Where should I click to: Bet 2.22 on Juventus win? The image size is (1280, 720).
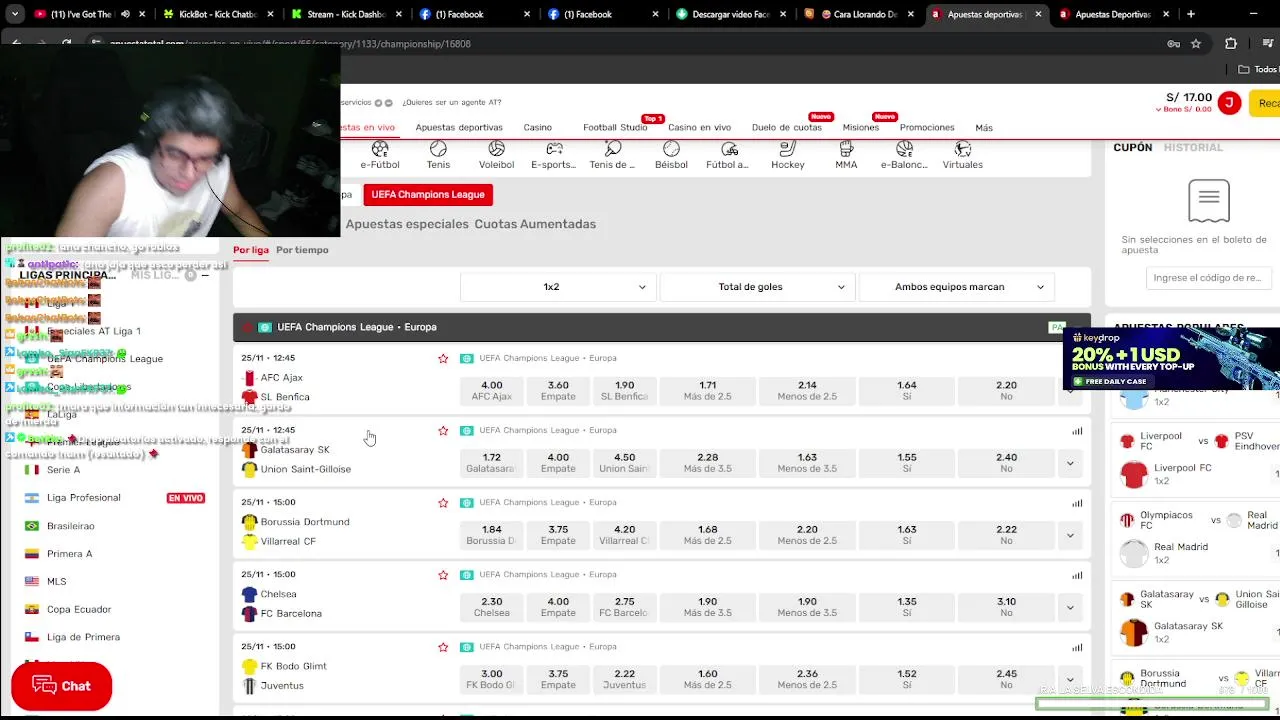pyautogui.click(x=624, y=679)
